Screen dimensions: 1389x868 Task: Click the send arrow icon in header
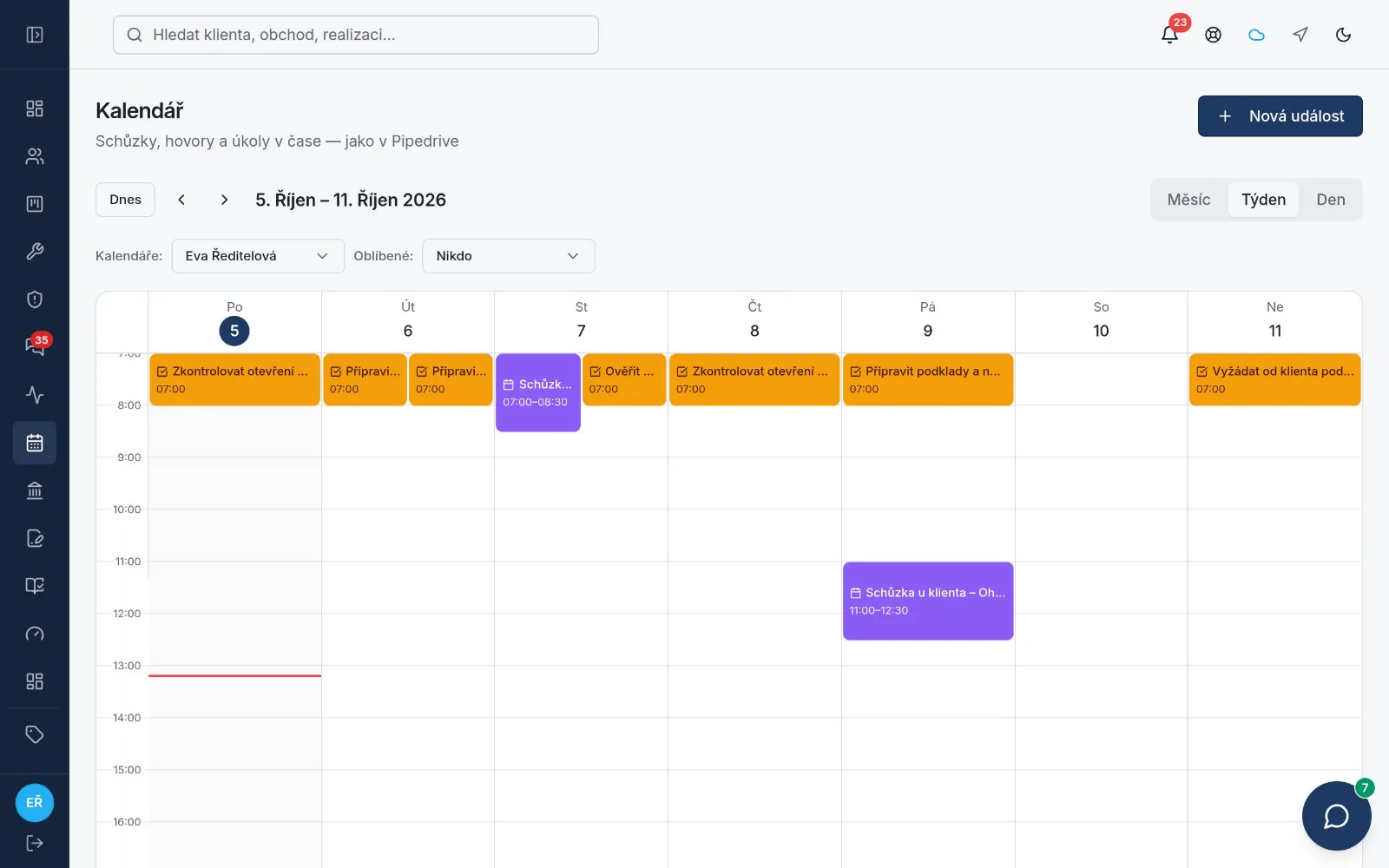tap(1300, 35)
